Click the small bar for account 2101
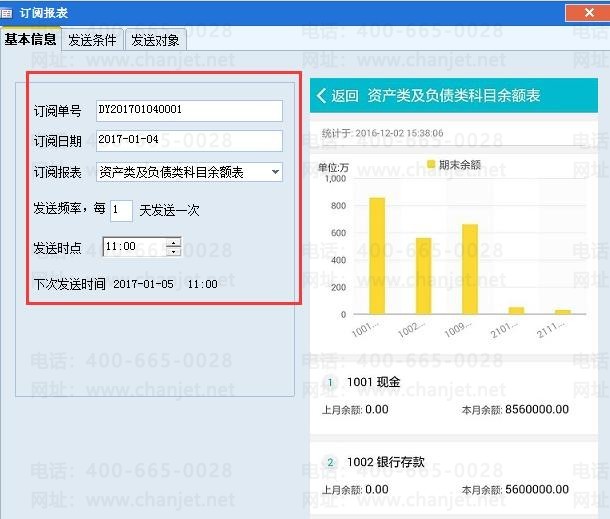Screen dimensions: 610x519 point(516,310)
